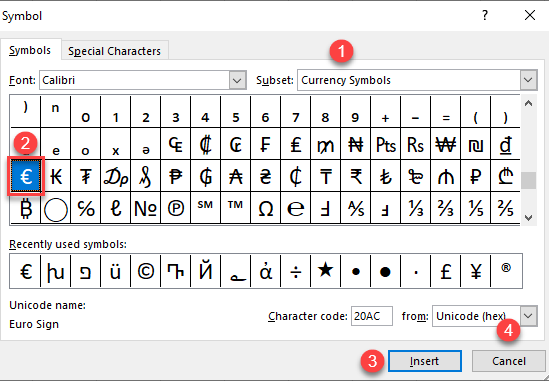Select the one-third fraction ⅓
This screenshot has width=549, height=381.
click(416, 208)
